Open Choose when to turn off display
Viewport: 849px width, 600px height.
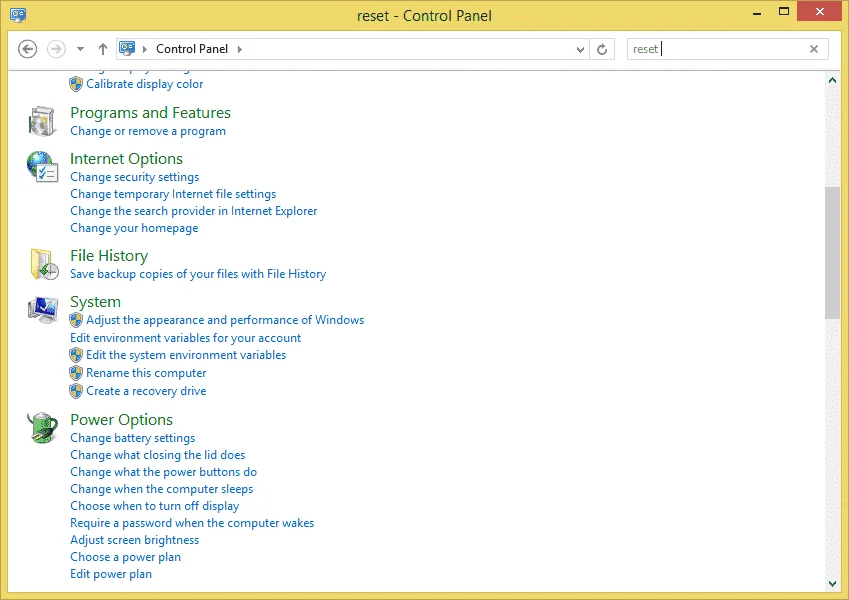(x=155, y=506)
